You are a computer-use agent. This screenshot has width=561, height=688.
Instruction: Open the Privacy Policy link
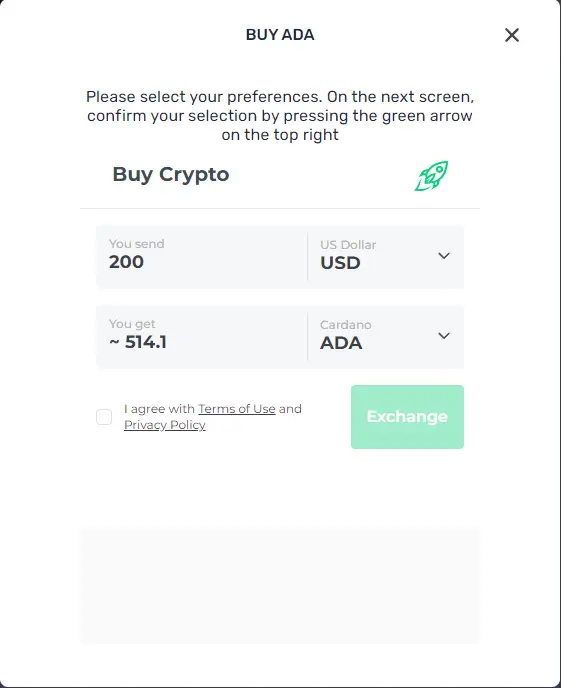pos(164,425)
